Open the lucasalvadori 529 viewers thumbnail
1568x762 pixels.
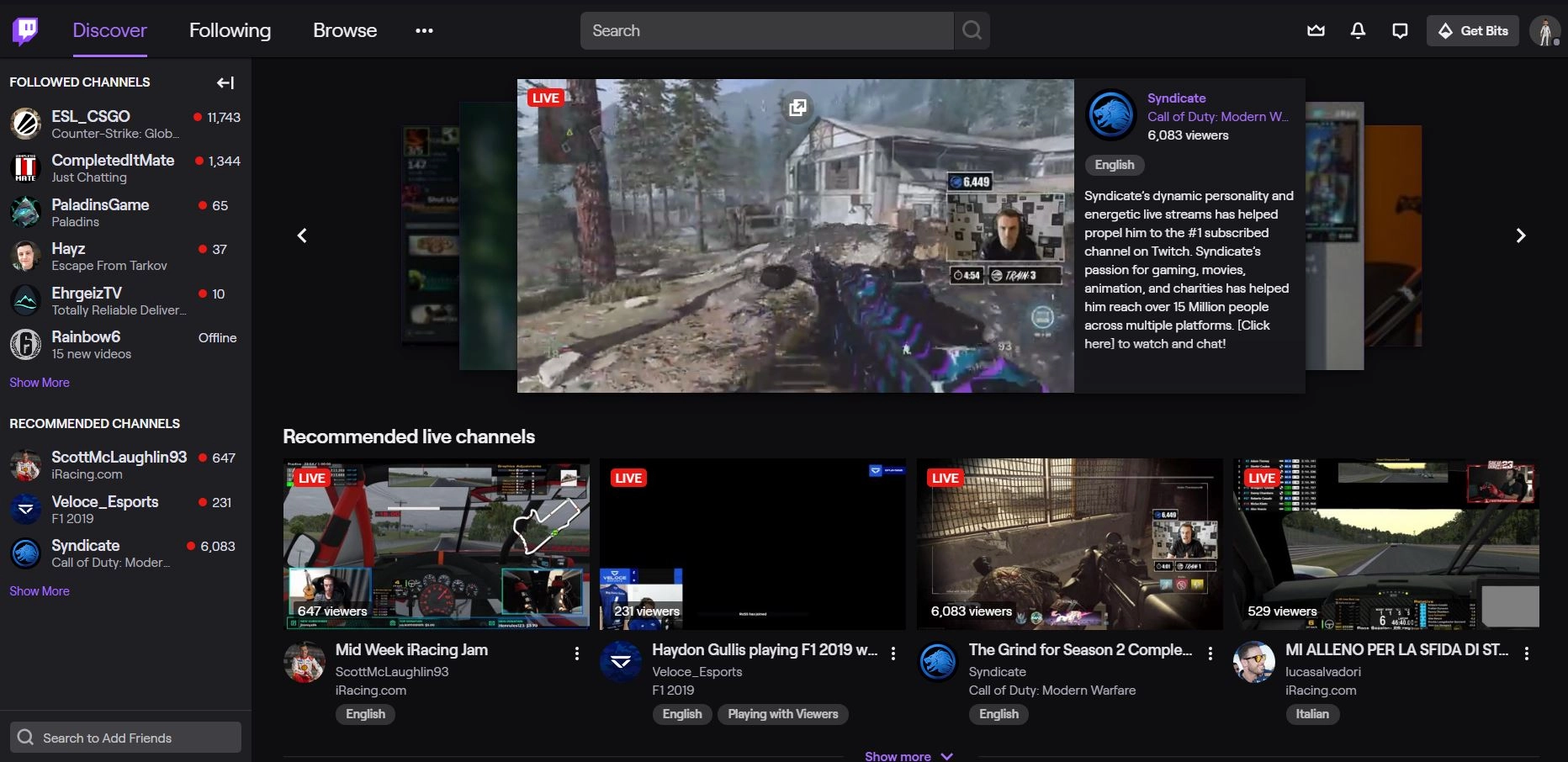tap(1386, 544)
